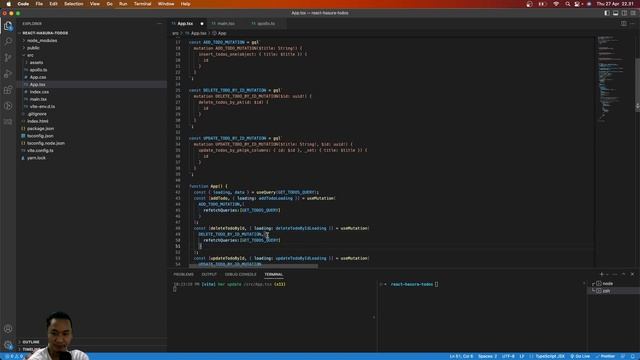Open the Selection menu

pos(73,4)
